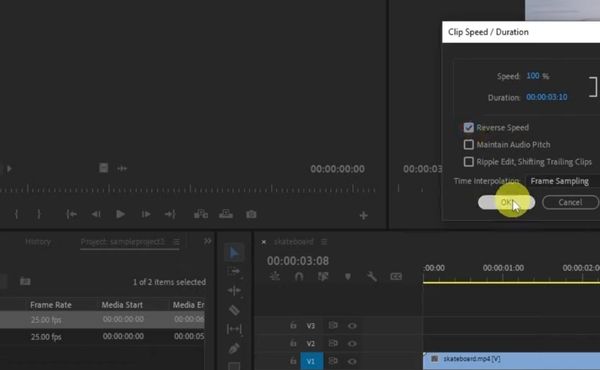
Task: Click the Cancel button
Action: tap(570, 202)
